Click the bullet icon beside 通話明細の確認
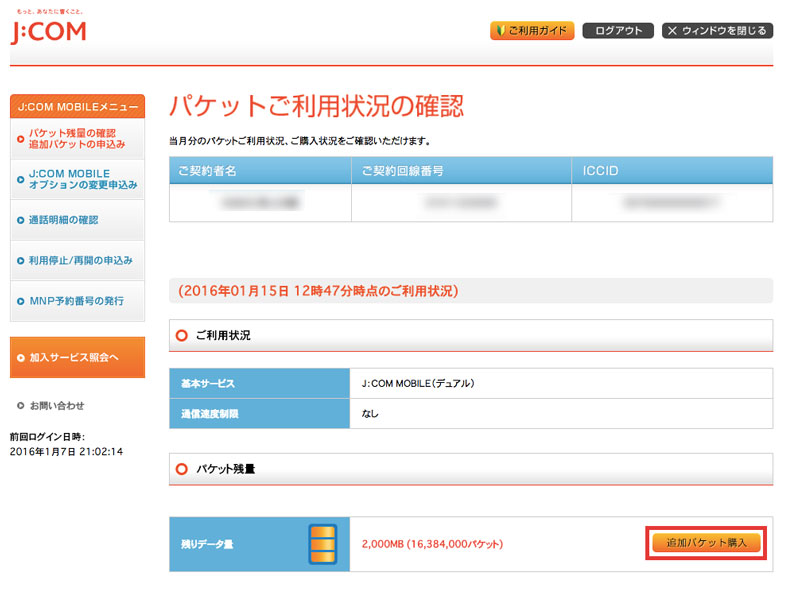 [20, 220]
